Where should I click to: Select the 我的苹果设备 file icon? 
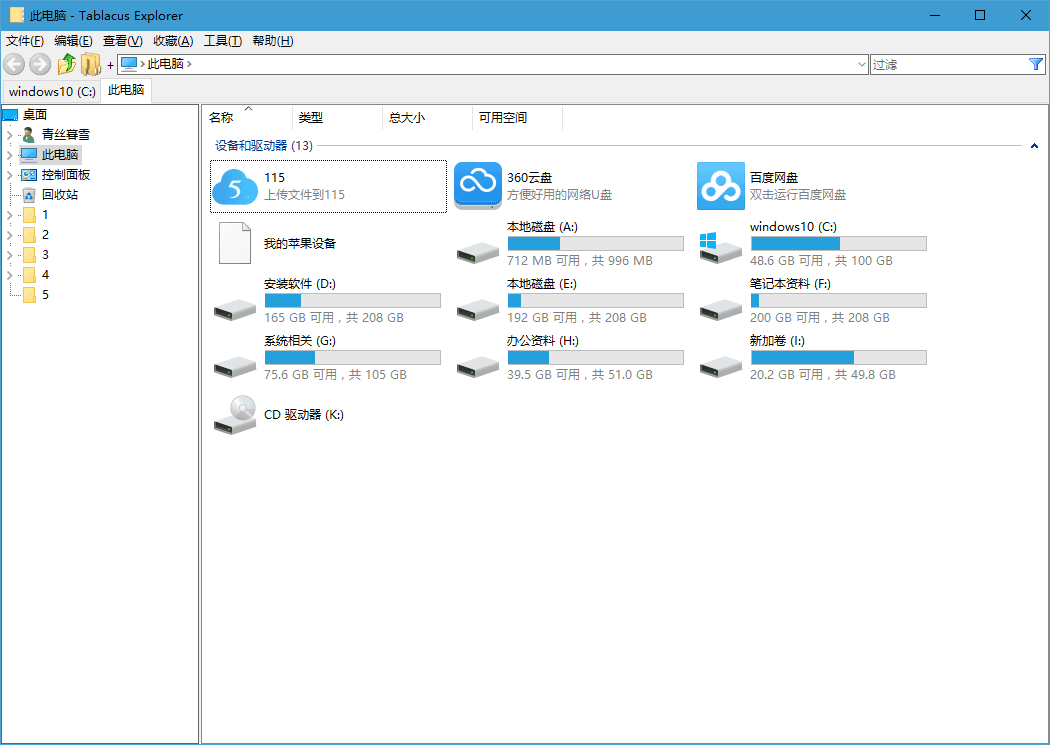coord(235,243)
